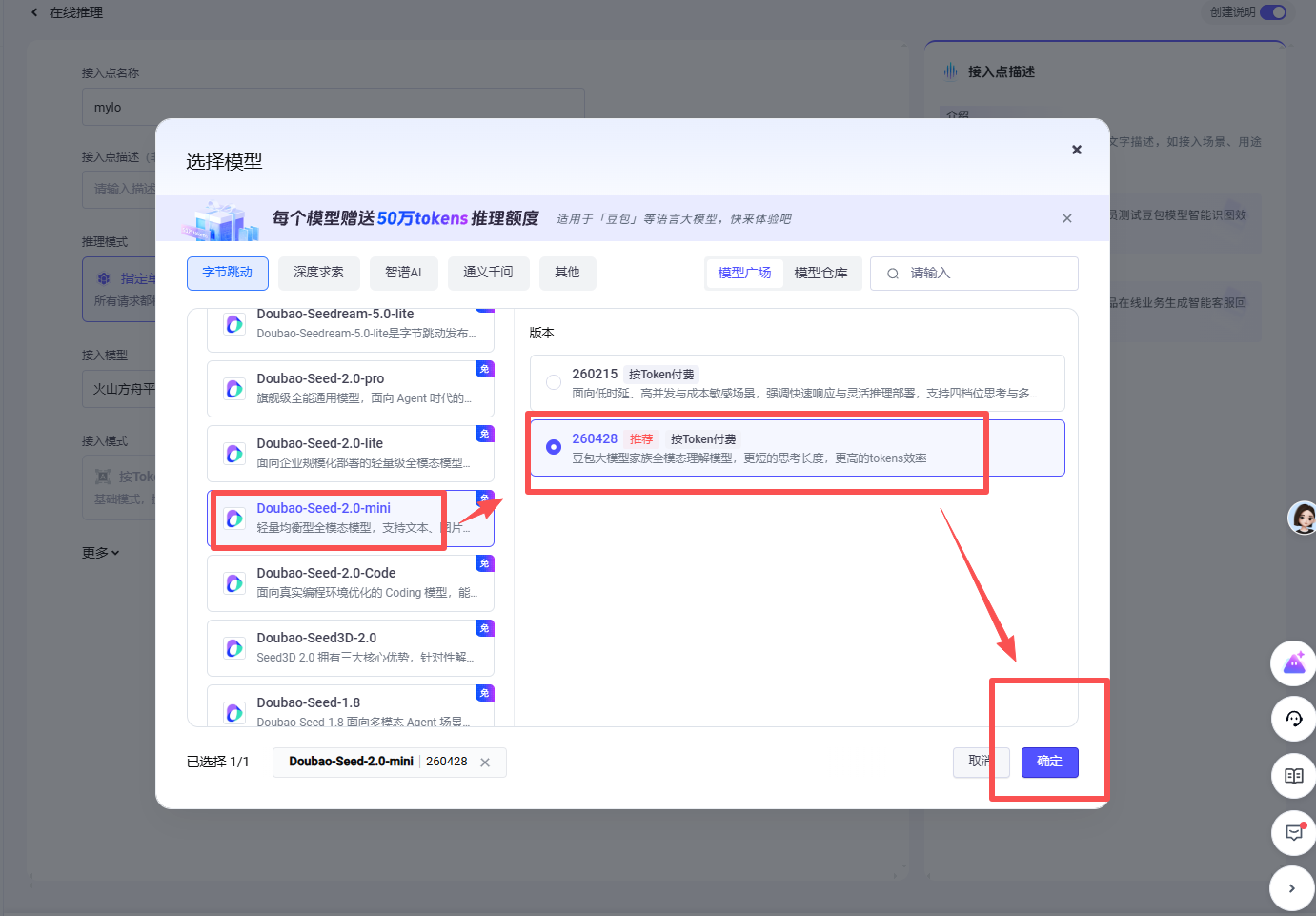Open the headset customer support button
Image resolution: width=1316 pixels, height=916 pixels.
coord(1293,720)
